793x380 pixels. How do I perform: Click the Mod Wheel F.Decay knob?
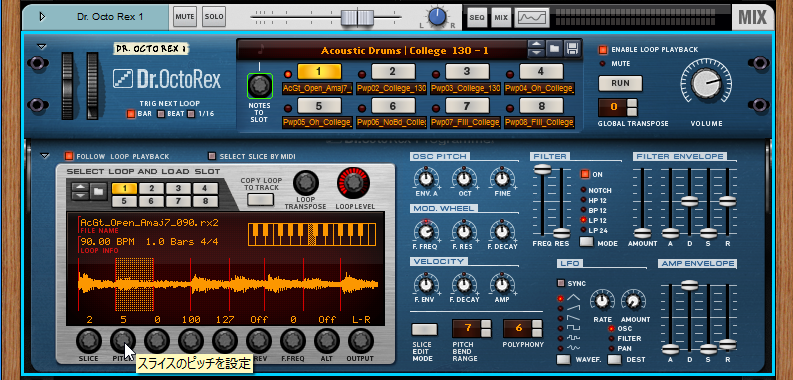tap(502, 232)
